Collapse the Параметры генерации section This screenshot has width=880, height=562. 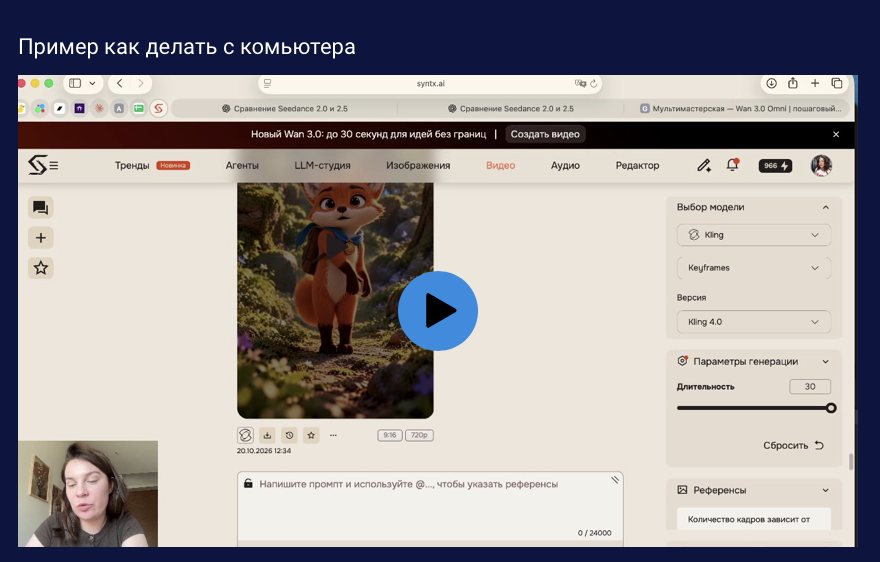[826, 362]
